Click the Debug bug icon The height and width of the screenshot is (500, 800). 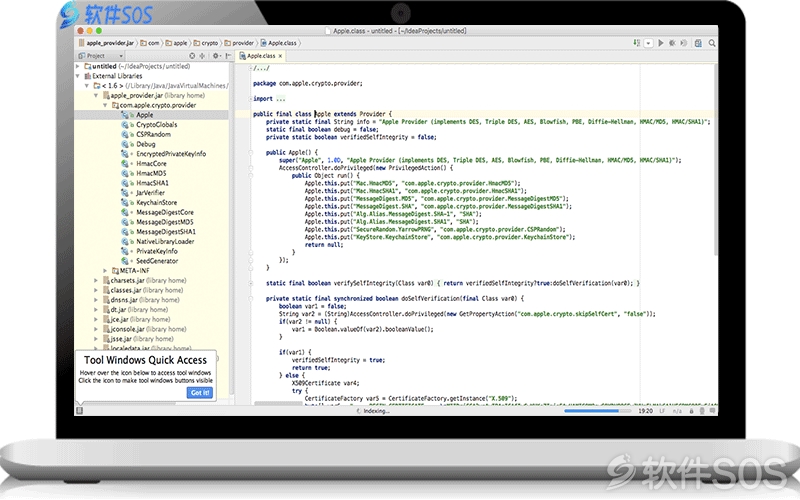coord(672,43)
